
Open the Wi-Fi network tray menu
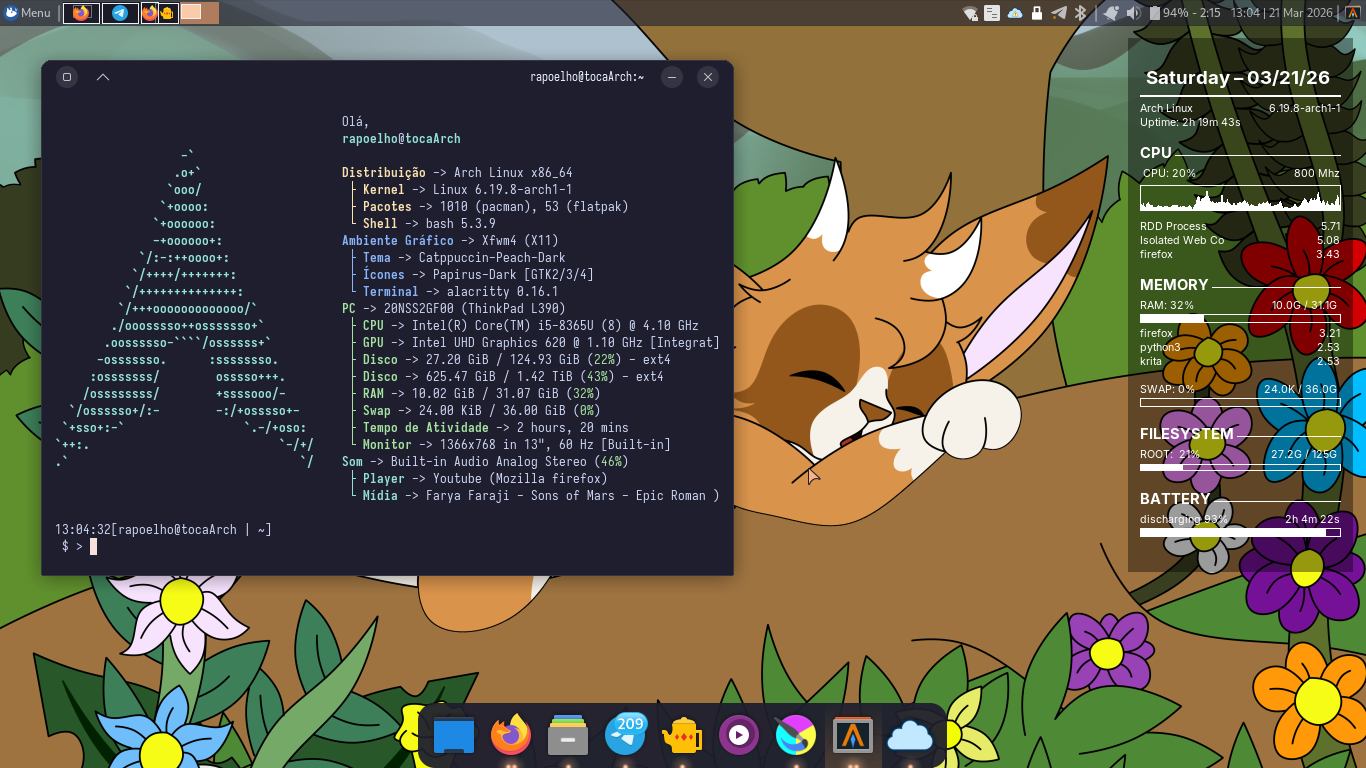tap(969, 13)
